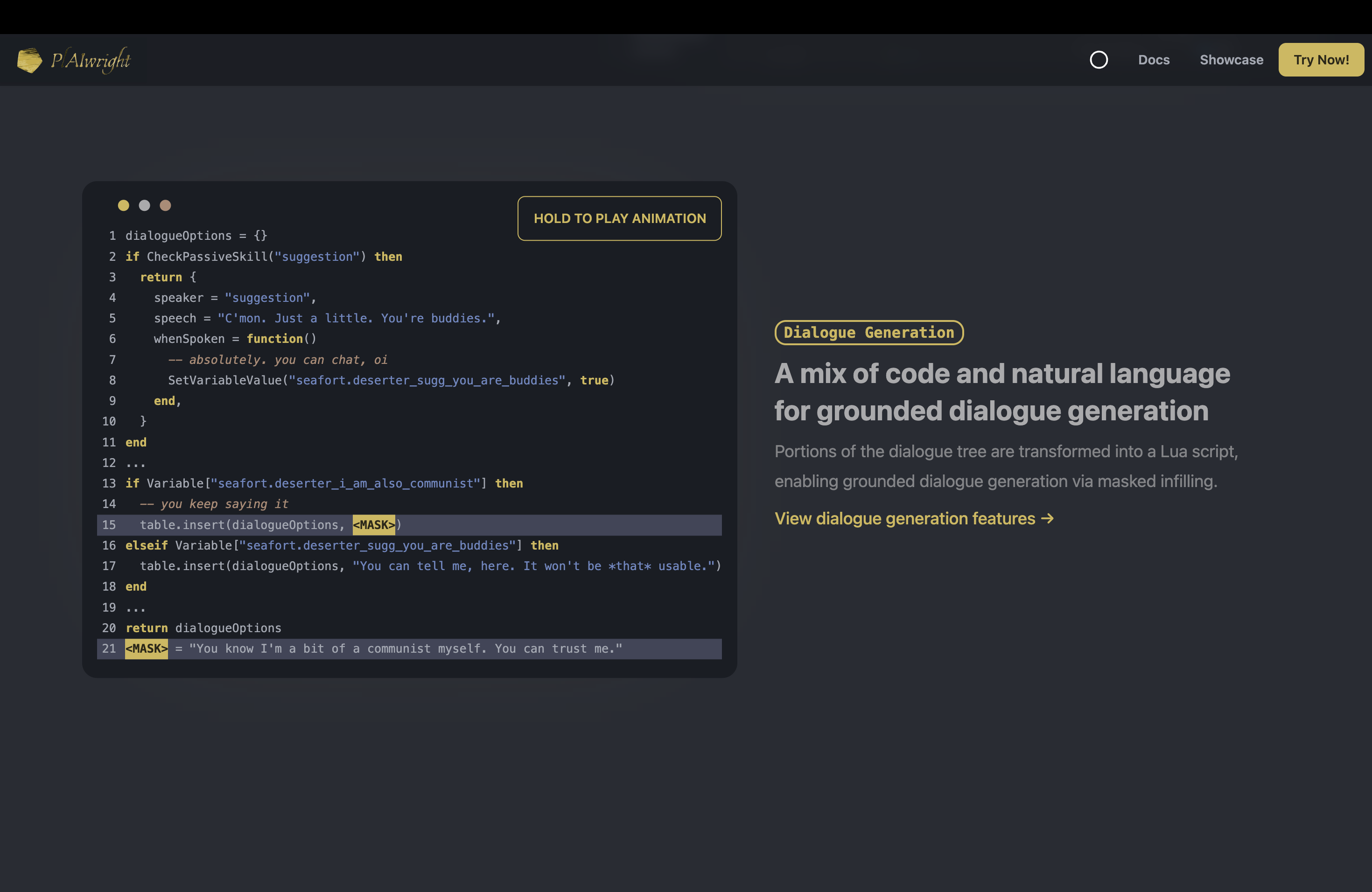Toggle the circular theme switch icon

coord(1098,60)
